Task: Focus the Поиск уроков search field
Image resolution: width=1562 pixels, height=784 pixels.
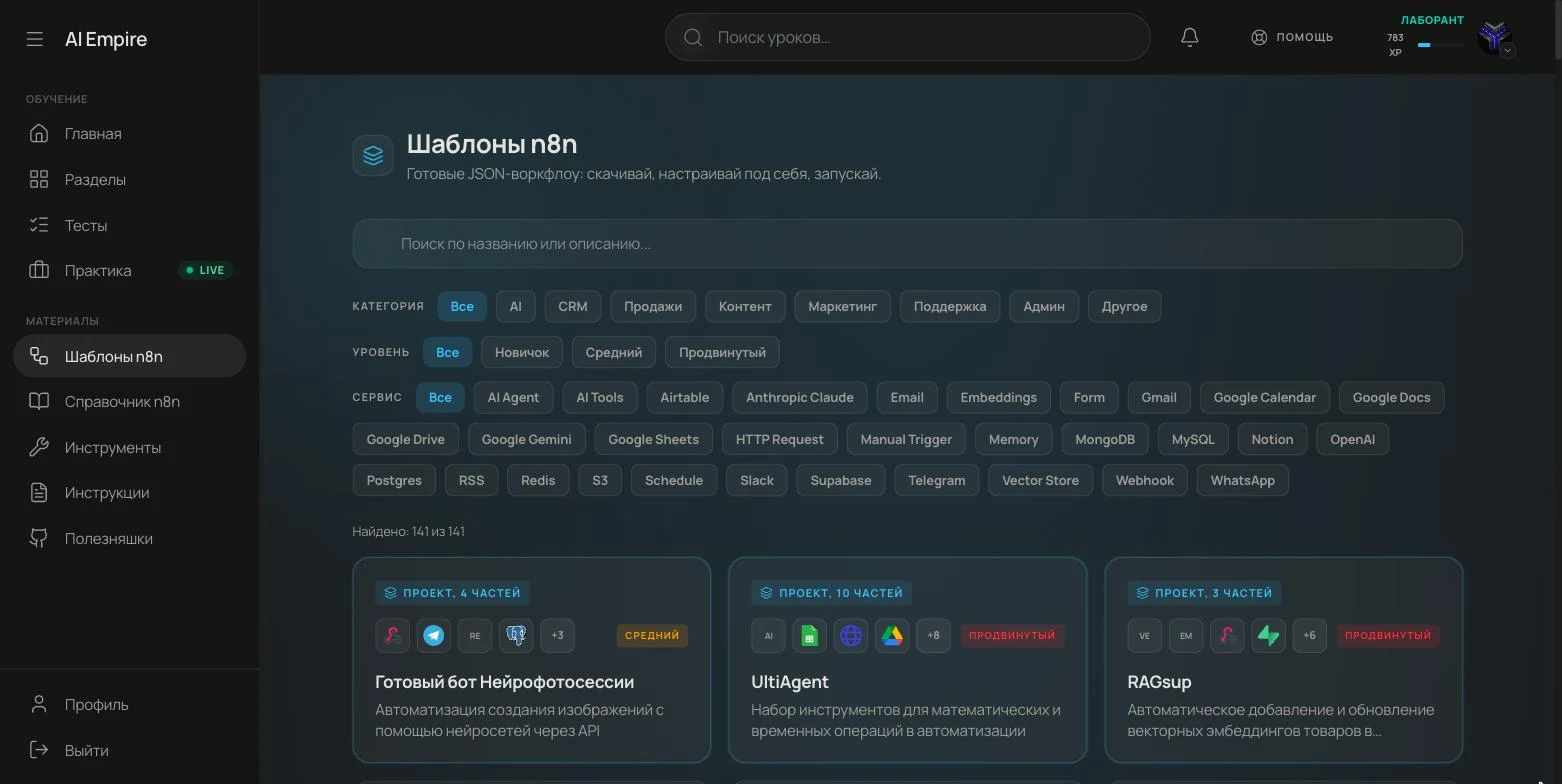Action: point(907,37)
